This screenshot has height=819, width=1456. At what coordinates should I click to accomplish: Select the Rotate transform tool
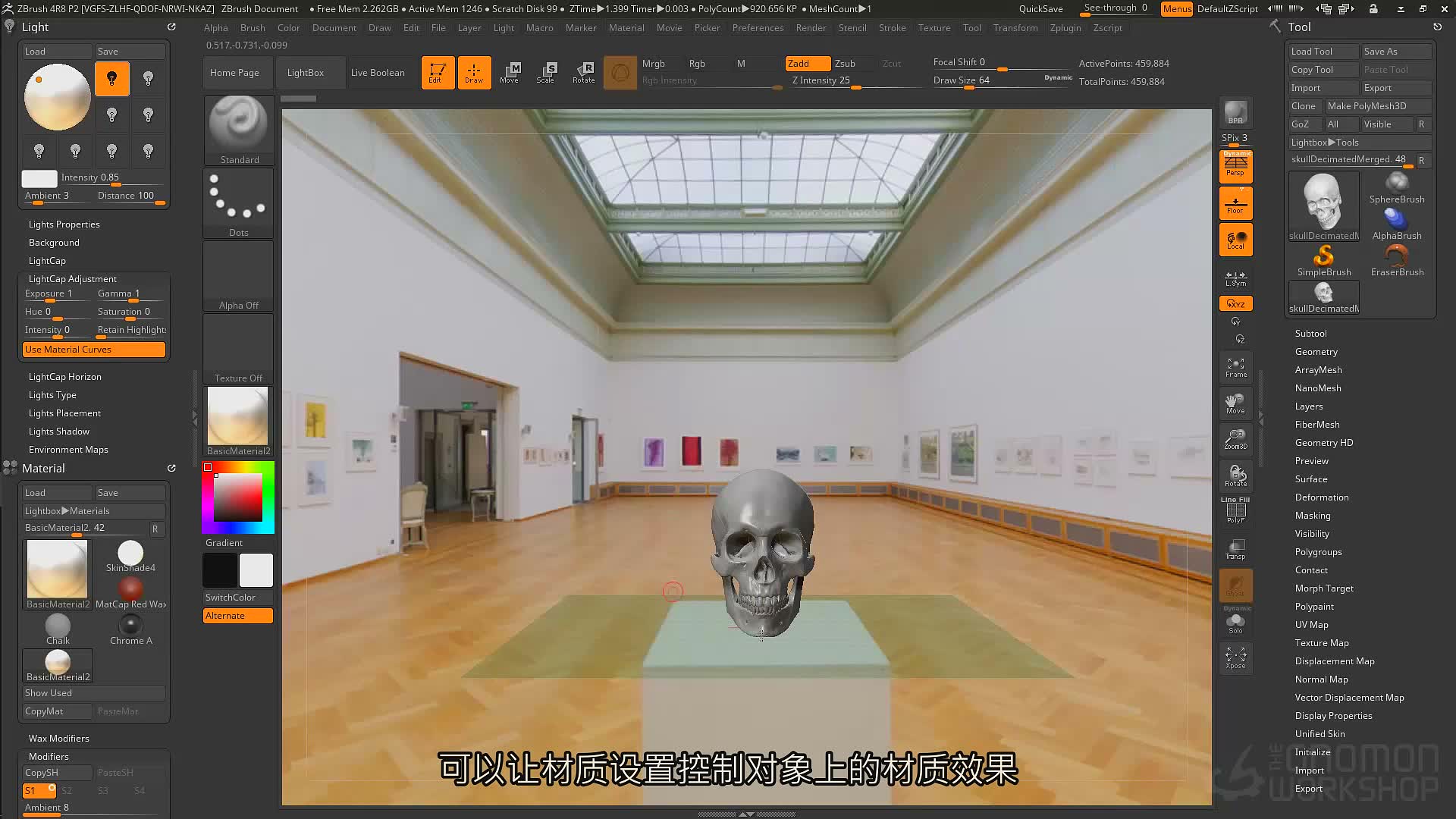(583, 73)
